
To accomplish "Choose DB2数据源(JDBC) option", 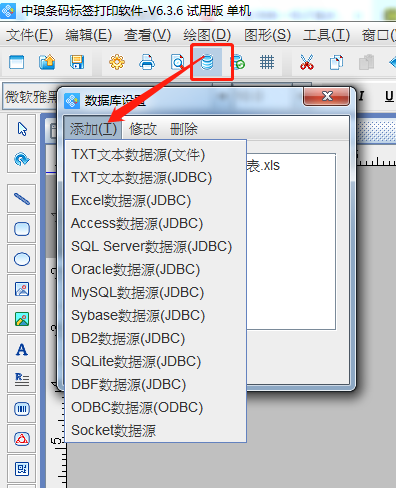I will coord(156,339).
